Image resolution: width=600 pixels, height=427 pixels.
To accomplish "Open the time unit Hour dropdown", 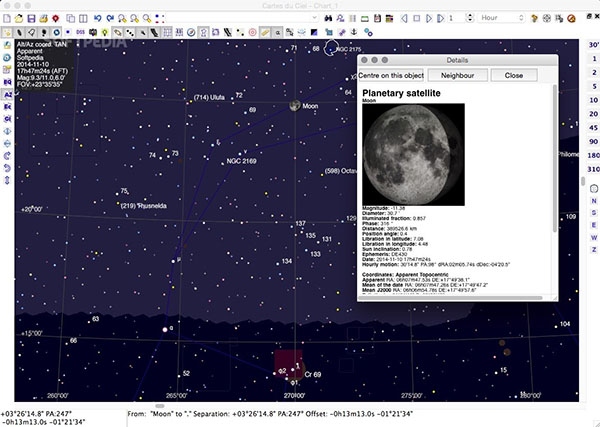I will coord(502,18).
